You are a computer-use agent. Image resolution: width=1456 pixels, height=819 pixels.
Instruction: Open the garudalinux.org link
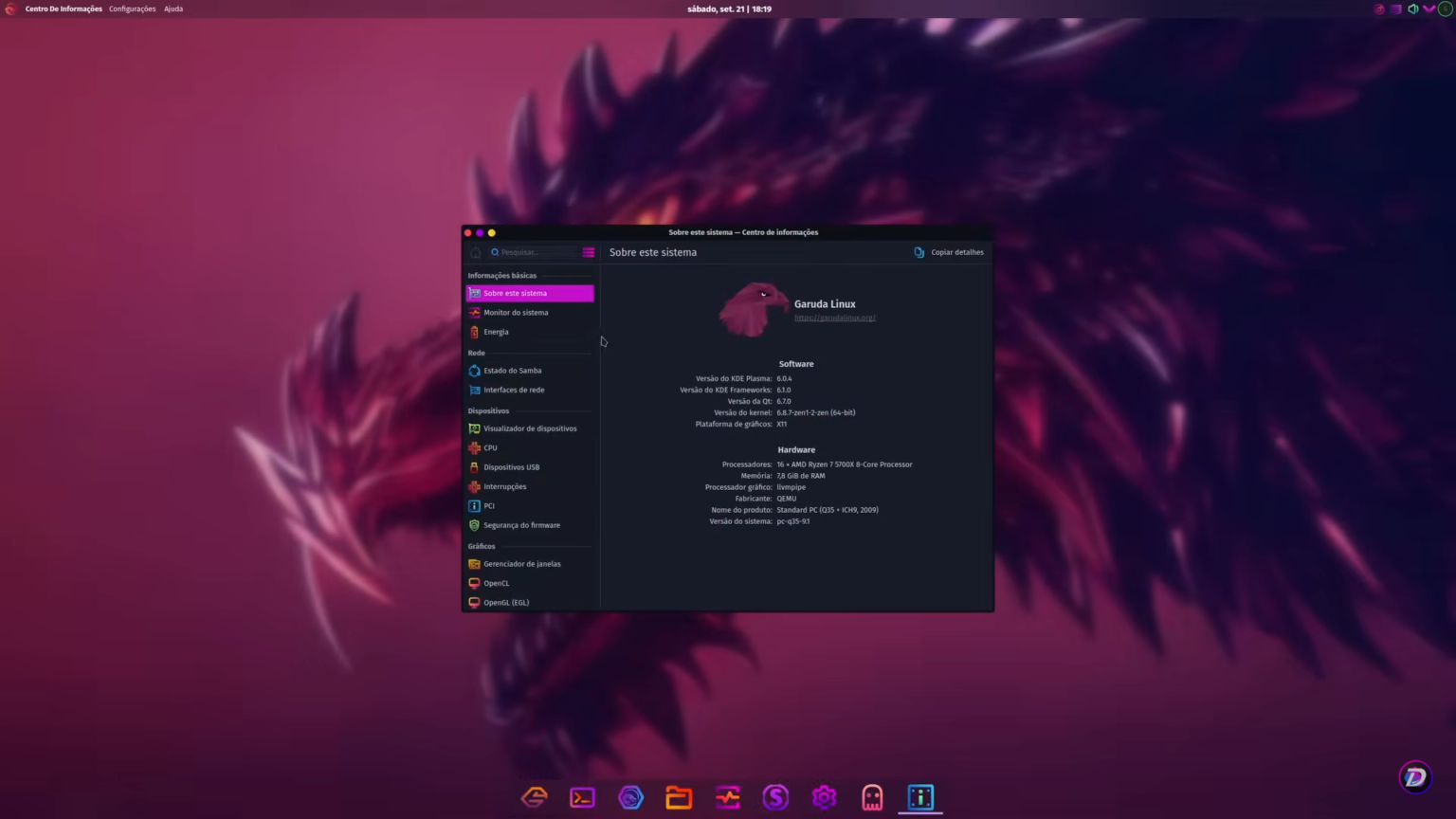pyautogui.click(x=834, y=318)
